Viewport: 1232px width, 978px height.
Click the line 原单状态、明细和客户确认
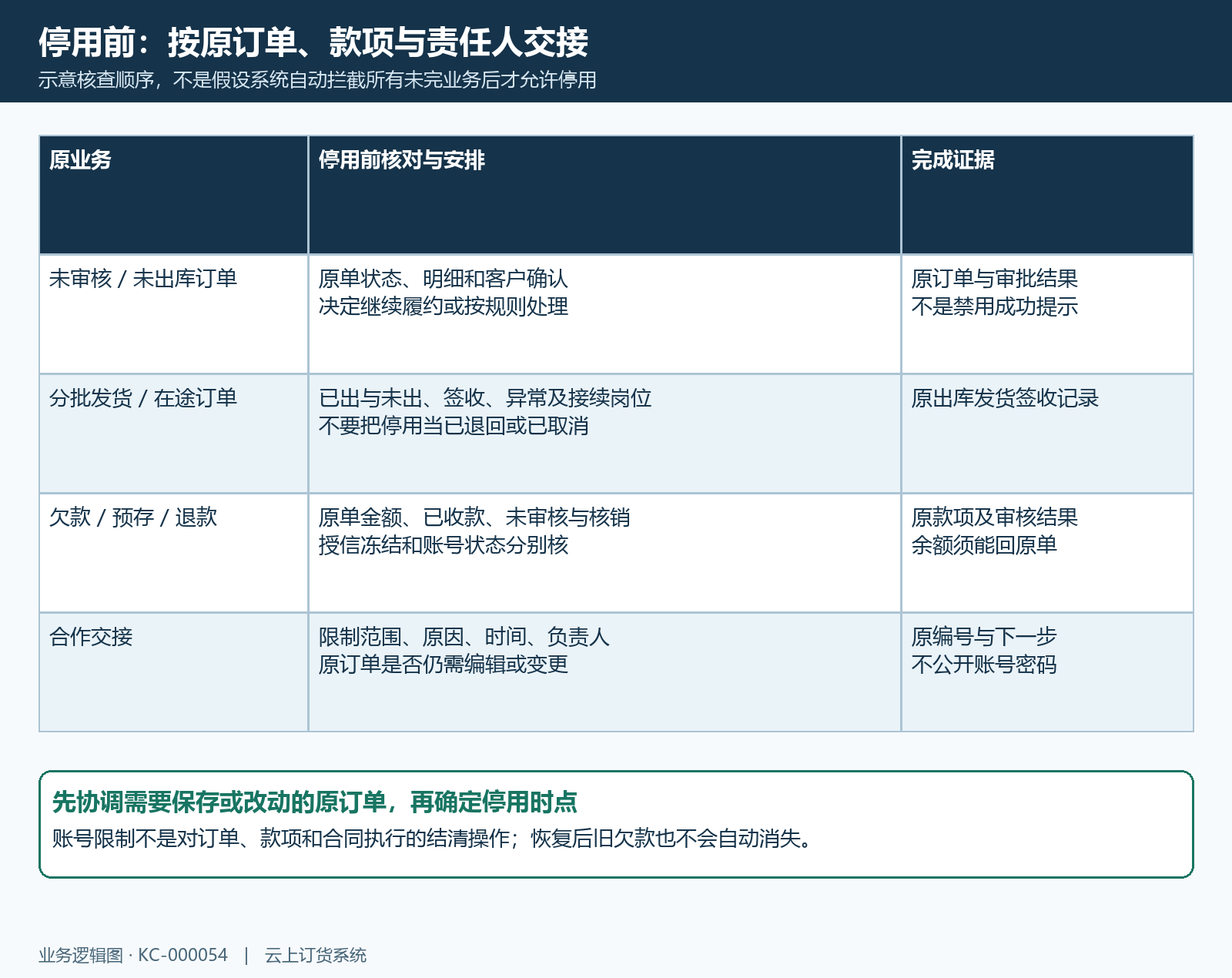[x=443, y=279]
